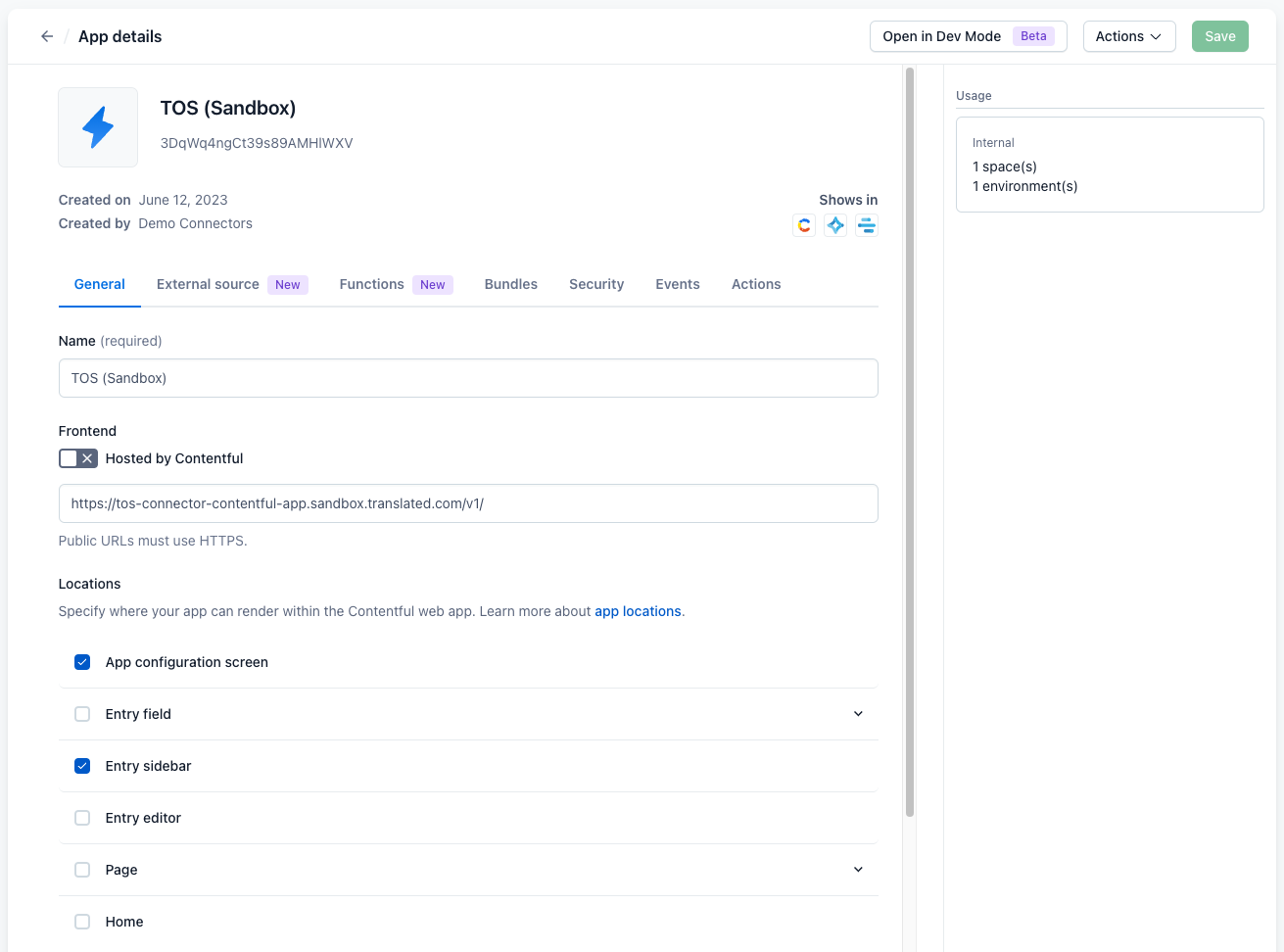1284x952 pixels.
Task: Tick the Page location checkbox
Action: [82, 870]
